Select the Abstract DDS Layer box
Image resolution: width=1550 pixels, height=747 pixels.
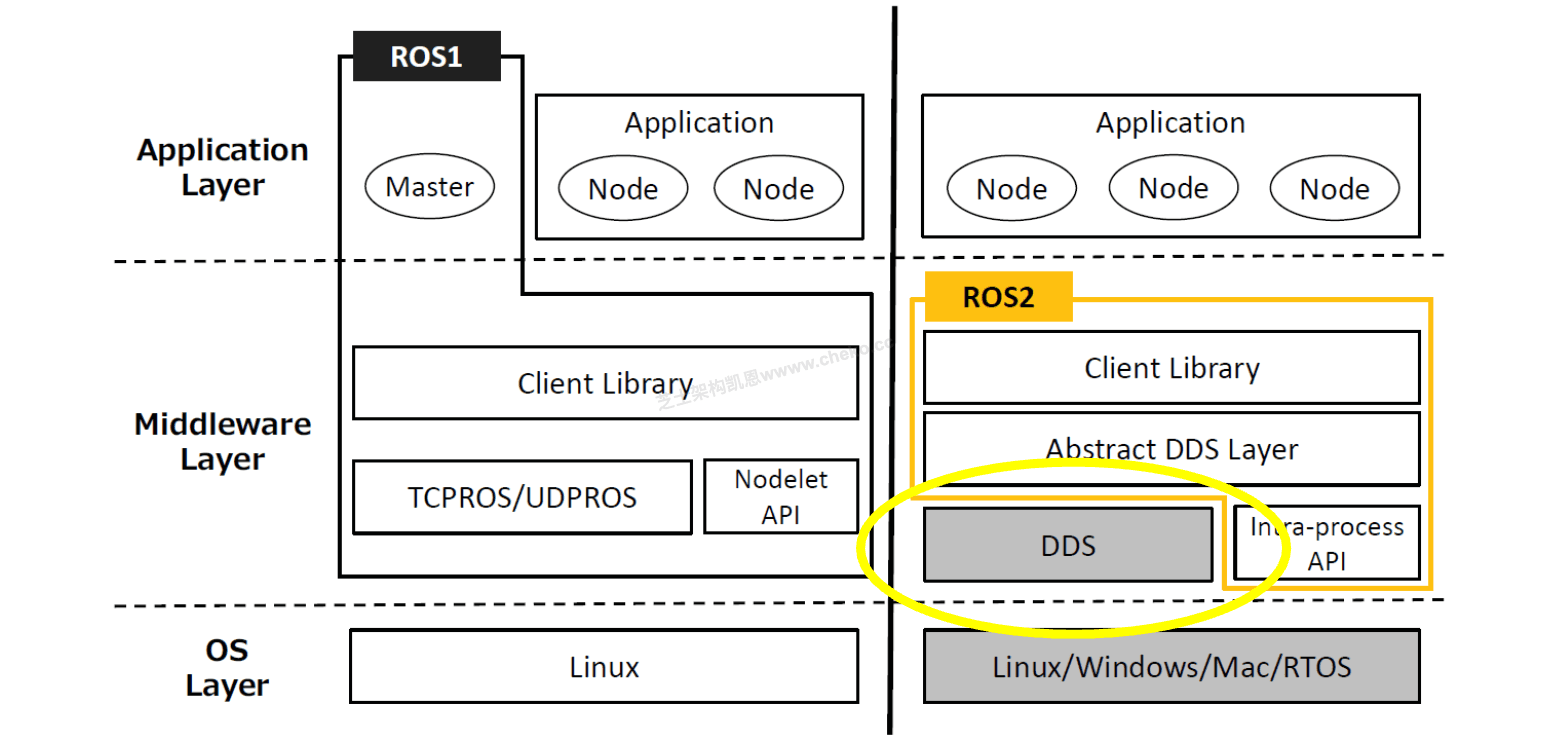tap(1171, 449)
